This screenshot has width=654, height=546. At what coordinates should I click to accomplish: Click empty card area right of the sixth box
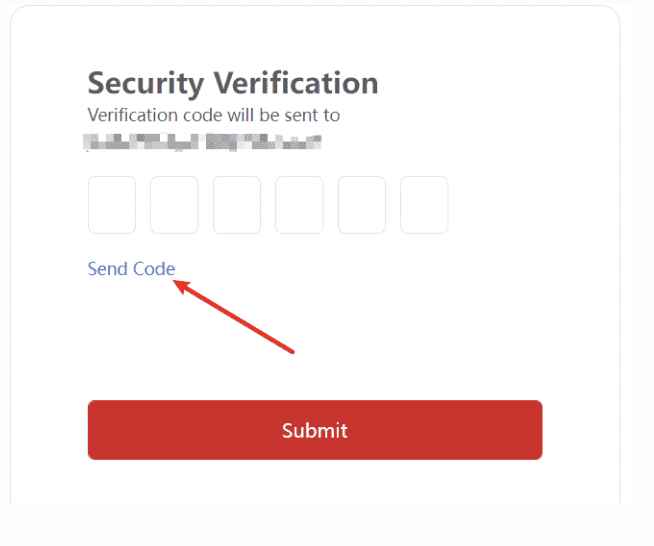tap(530, 205)
